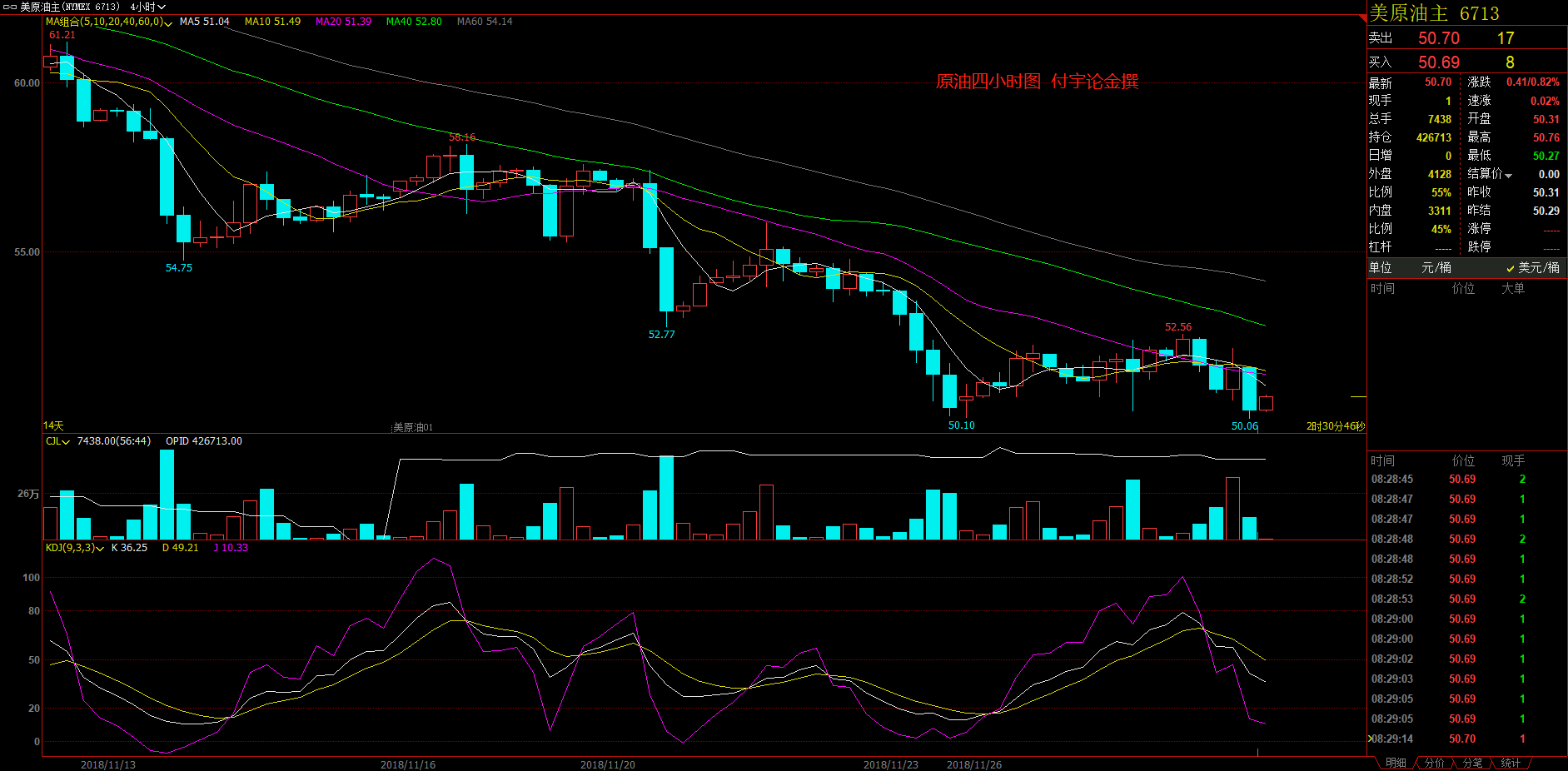Click the last candlestick on the price chart
Screen dimensions: 1568x771
[1266, 404]
